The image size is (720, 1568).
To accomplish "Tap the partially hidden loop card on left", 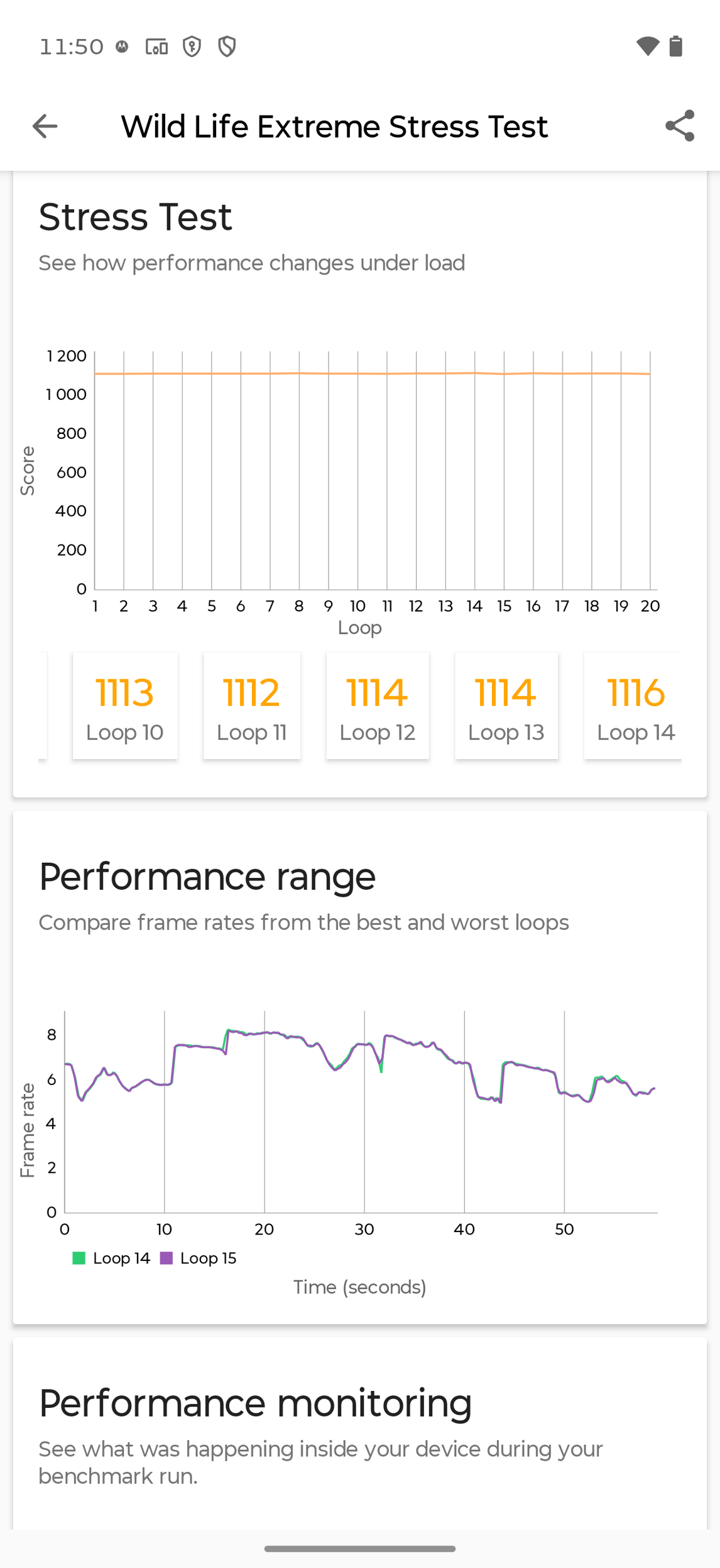I will (43, 706).
